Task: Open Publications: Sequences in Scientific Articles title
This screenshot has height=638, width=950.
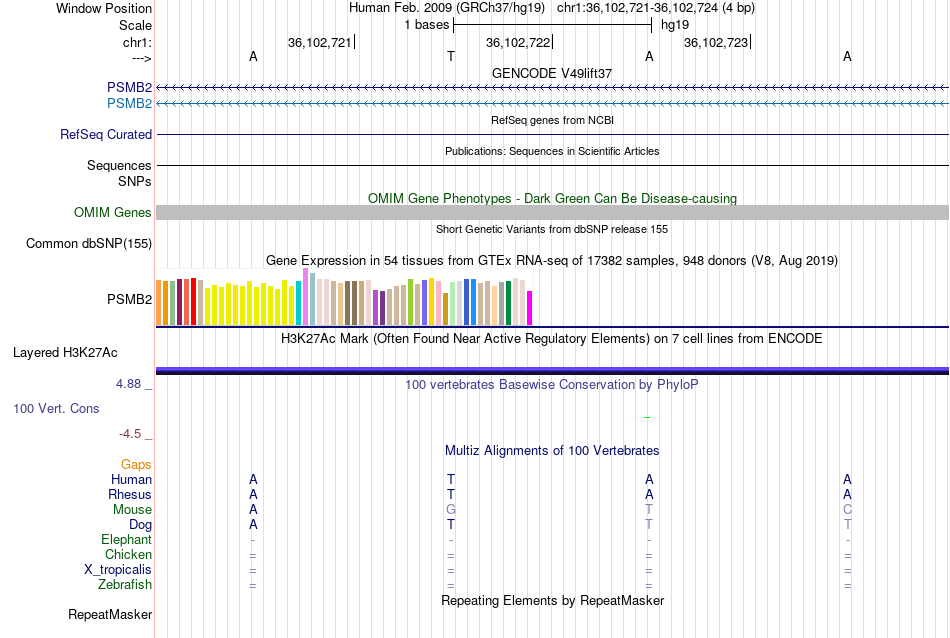Action: coord(552,151)
